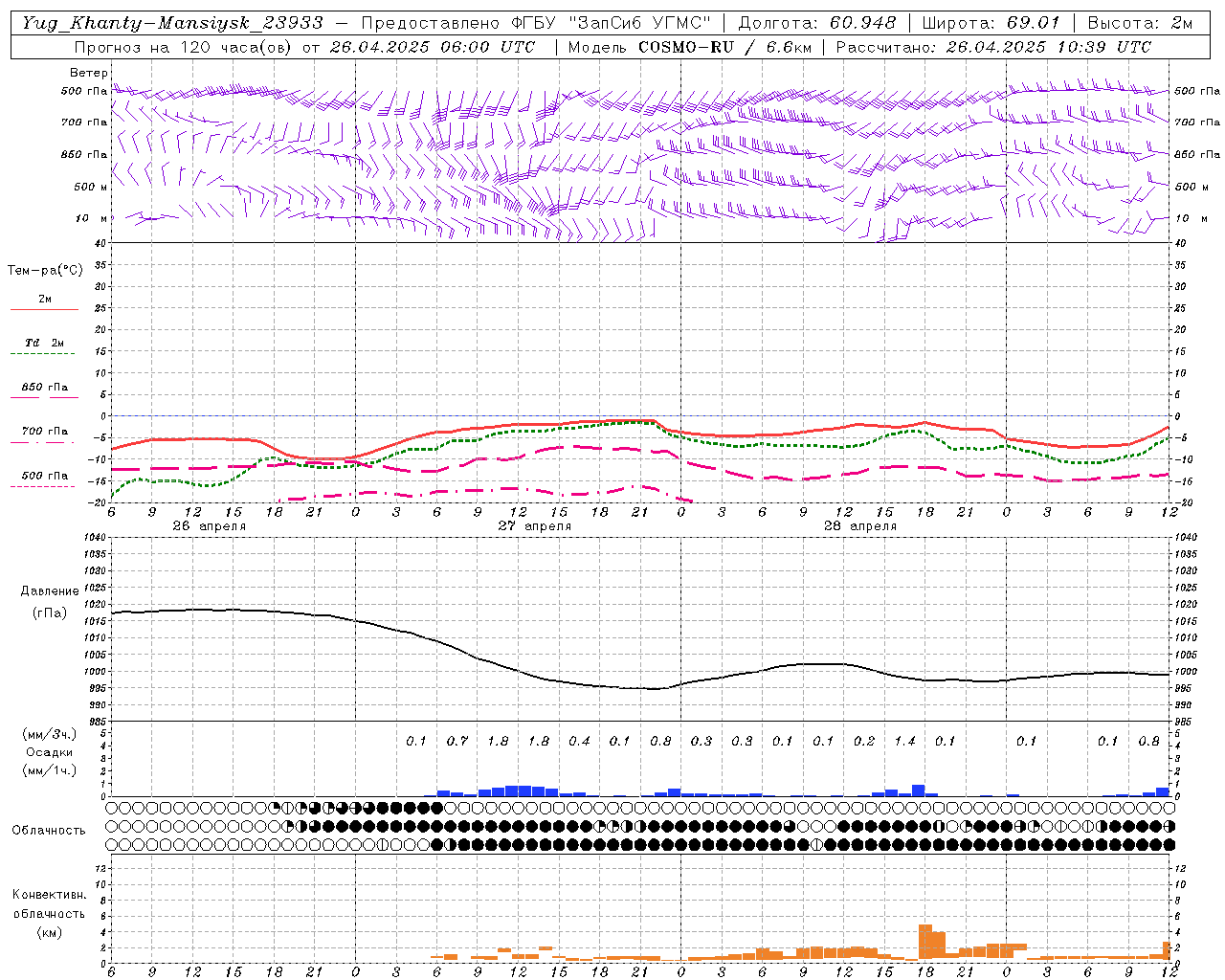Click the longitude value Долгота: 60.948

tap(817, 23)
